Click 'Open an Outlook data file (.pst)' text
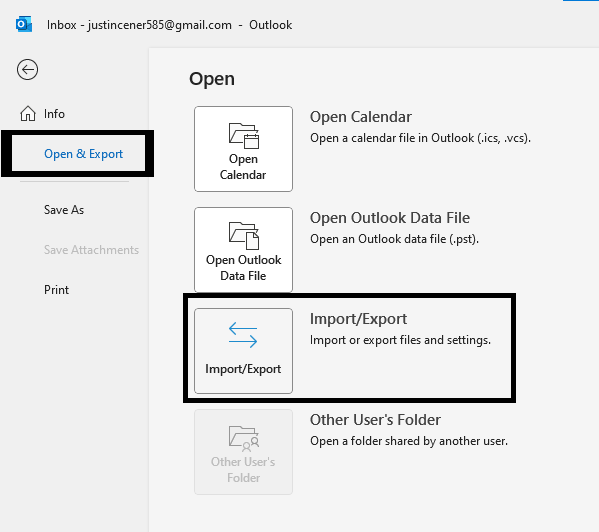Screen dimensions: 599x532 point(394,239)
